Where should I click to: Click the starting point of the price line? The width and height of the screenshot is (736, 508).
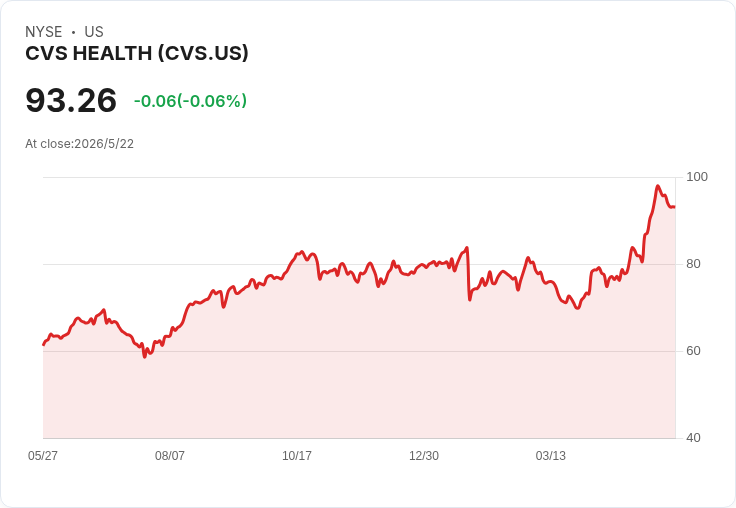[44, 345]
